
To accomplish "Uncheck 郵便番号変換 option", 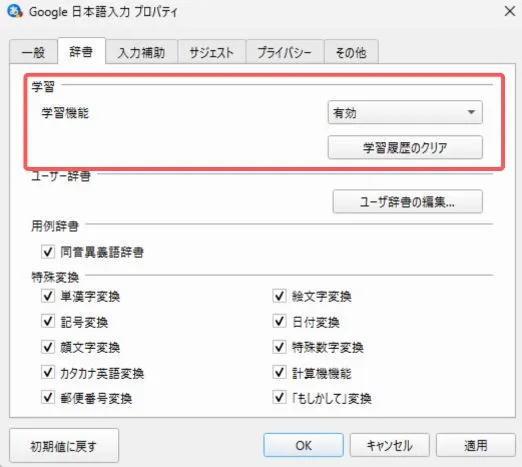I will pos(48,397).
